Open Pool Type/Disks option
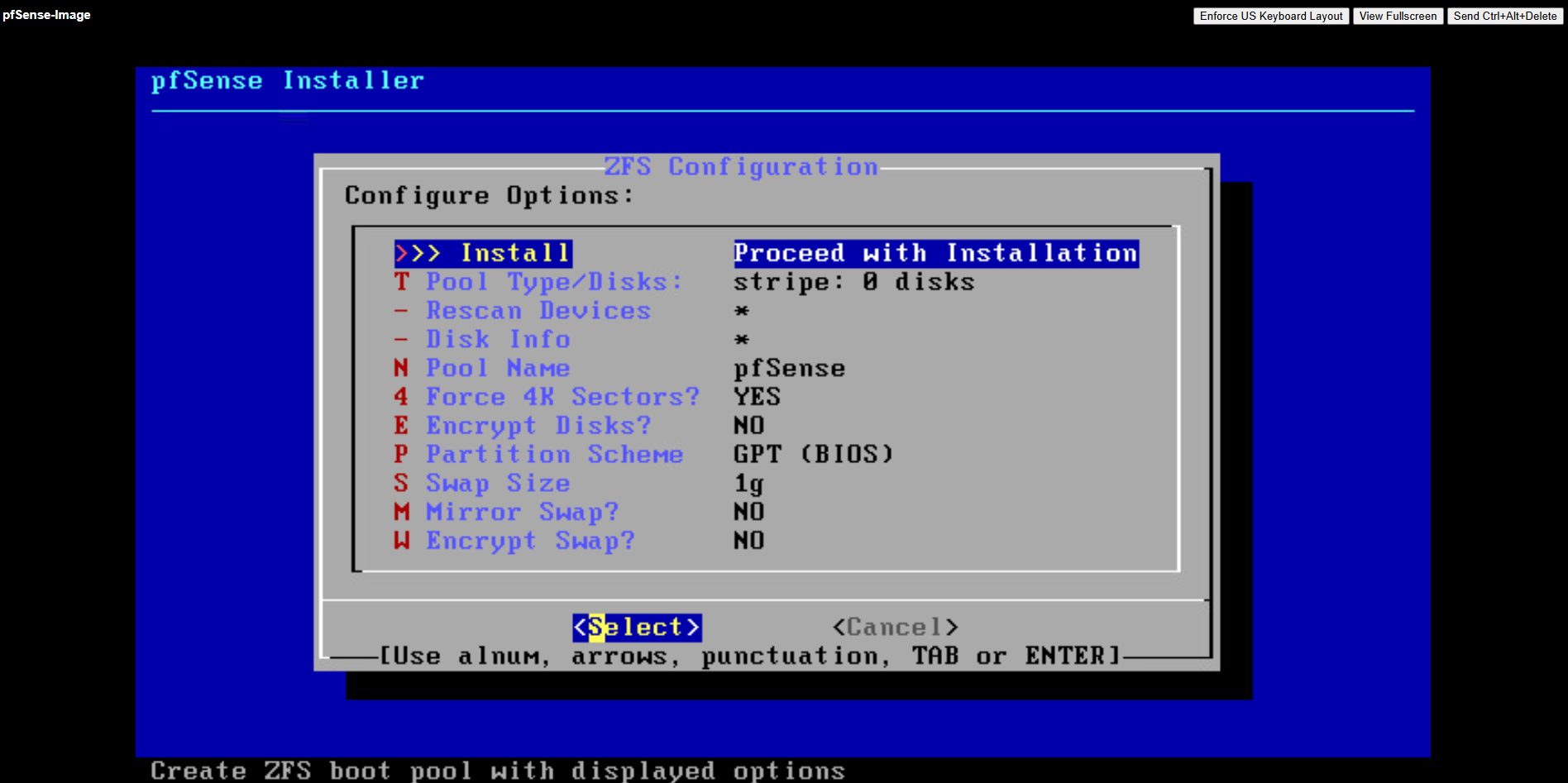 [538, 282]
